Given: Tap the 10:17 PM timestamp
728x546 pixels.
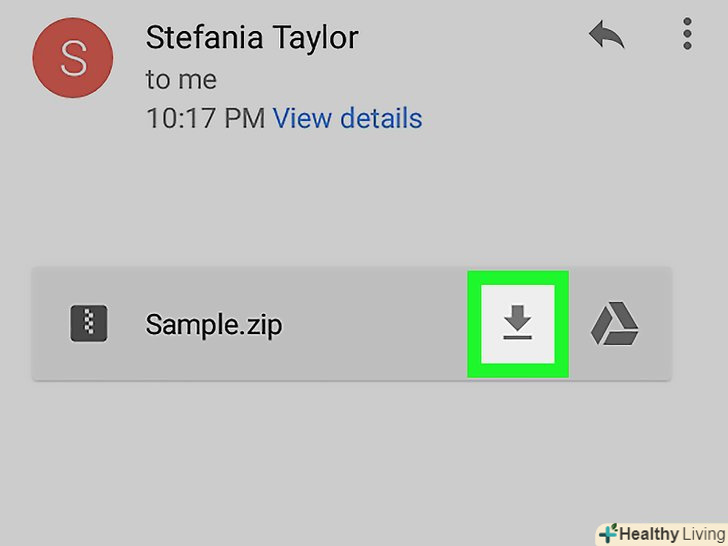Looking at the screenshot, I should click(x=205, y=118).
